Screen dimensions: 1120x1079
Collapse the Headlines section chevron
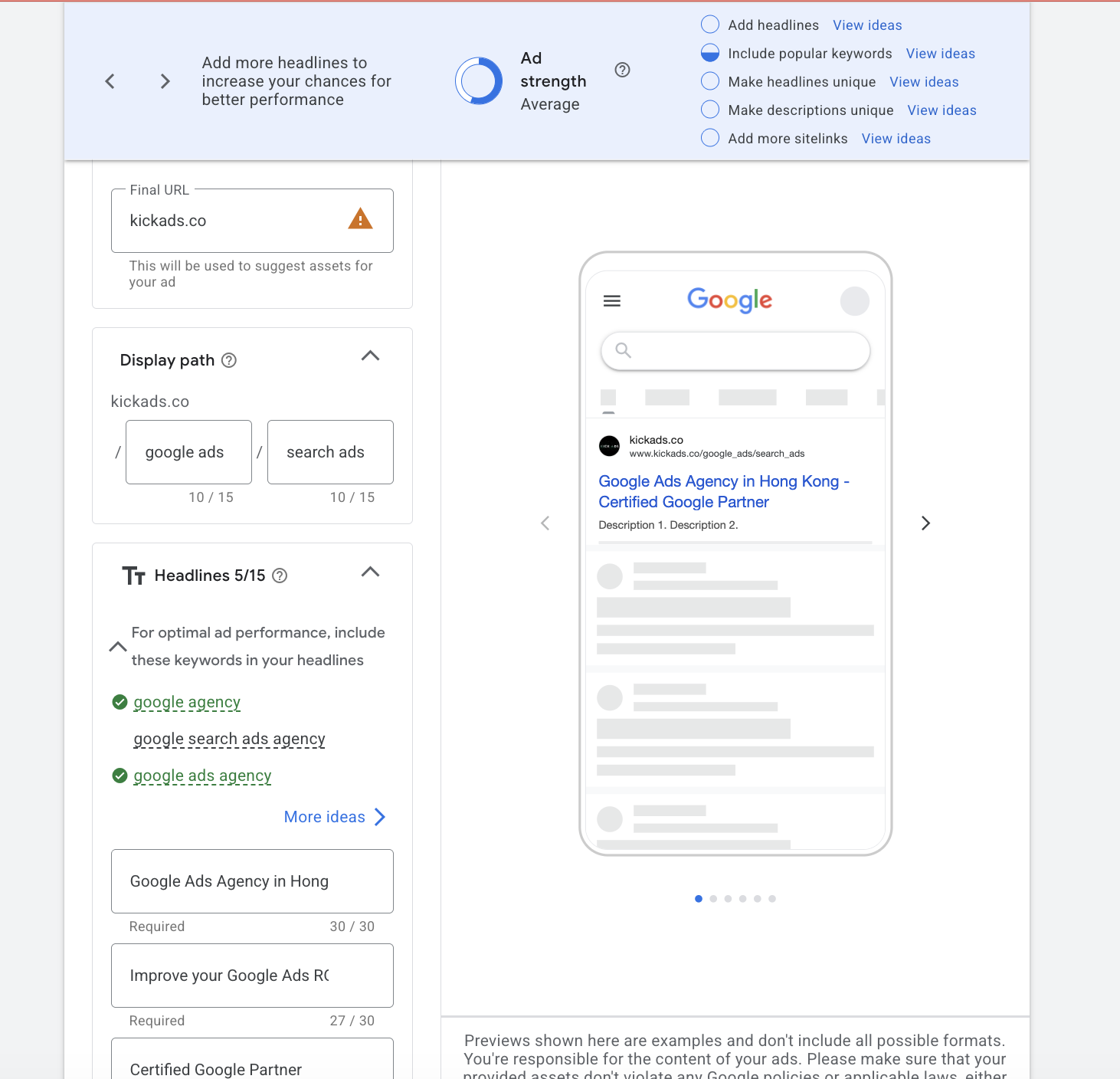click(370, 572)
